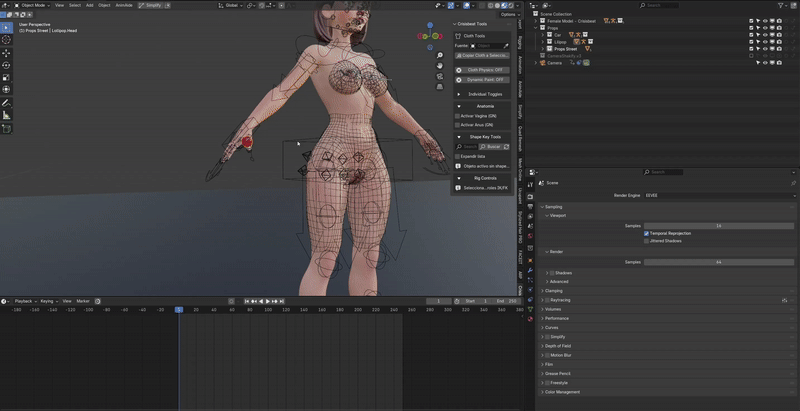Select the Transform tool
Screen dimensions: 800x411
click(6, 90)
